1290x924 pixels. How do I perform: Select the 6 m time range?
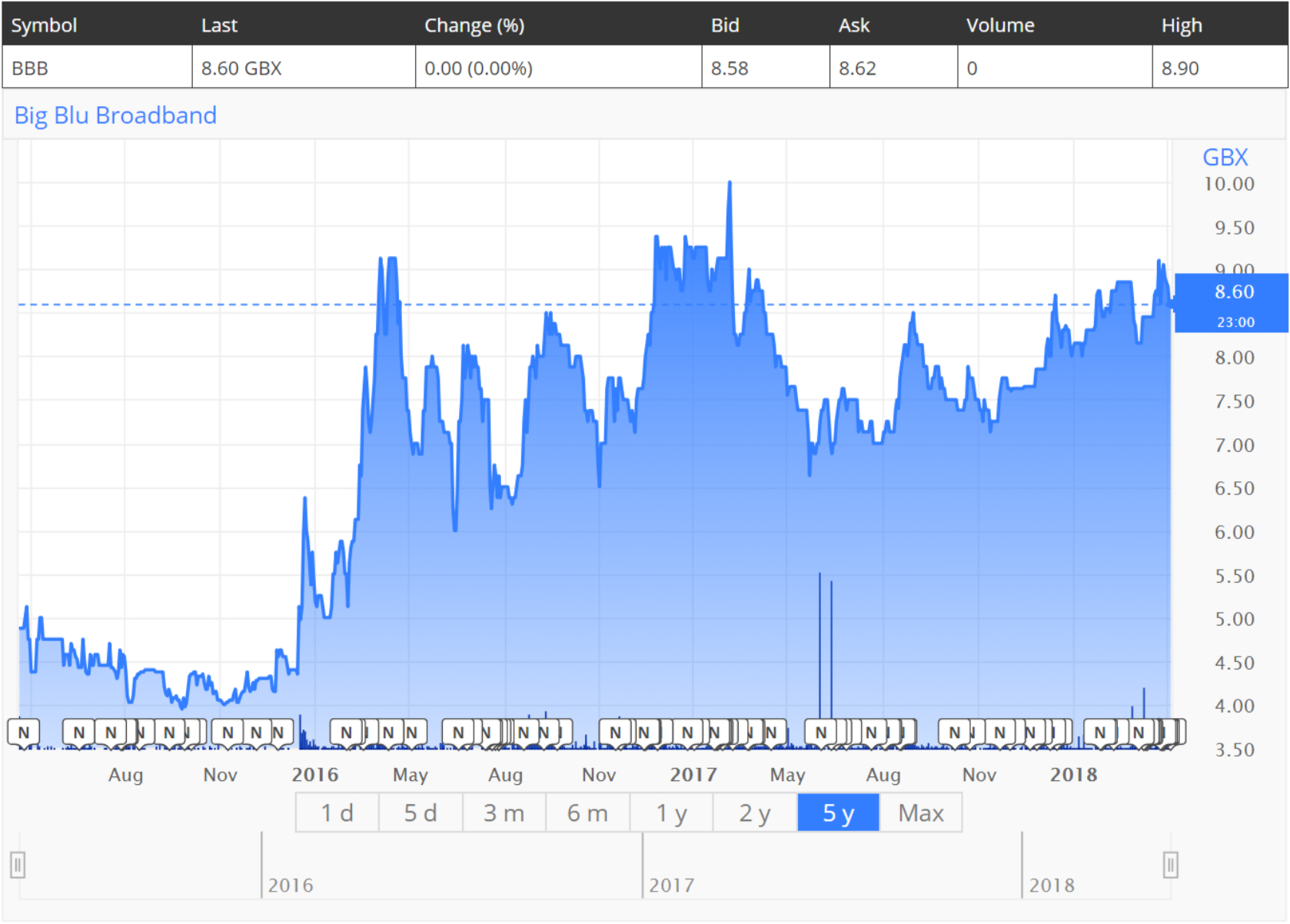point(587,813)
